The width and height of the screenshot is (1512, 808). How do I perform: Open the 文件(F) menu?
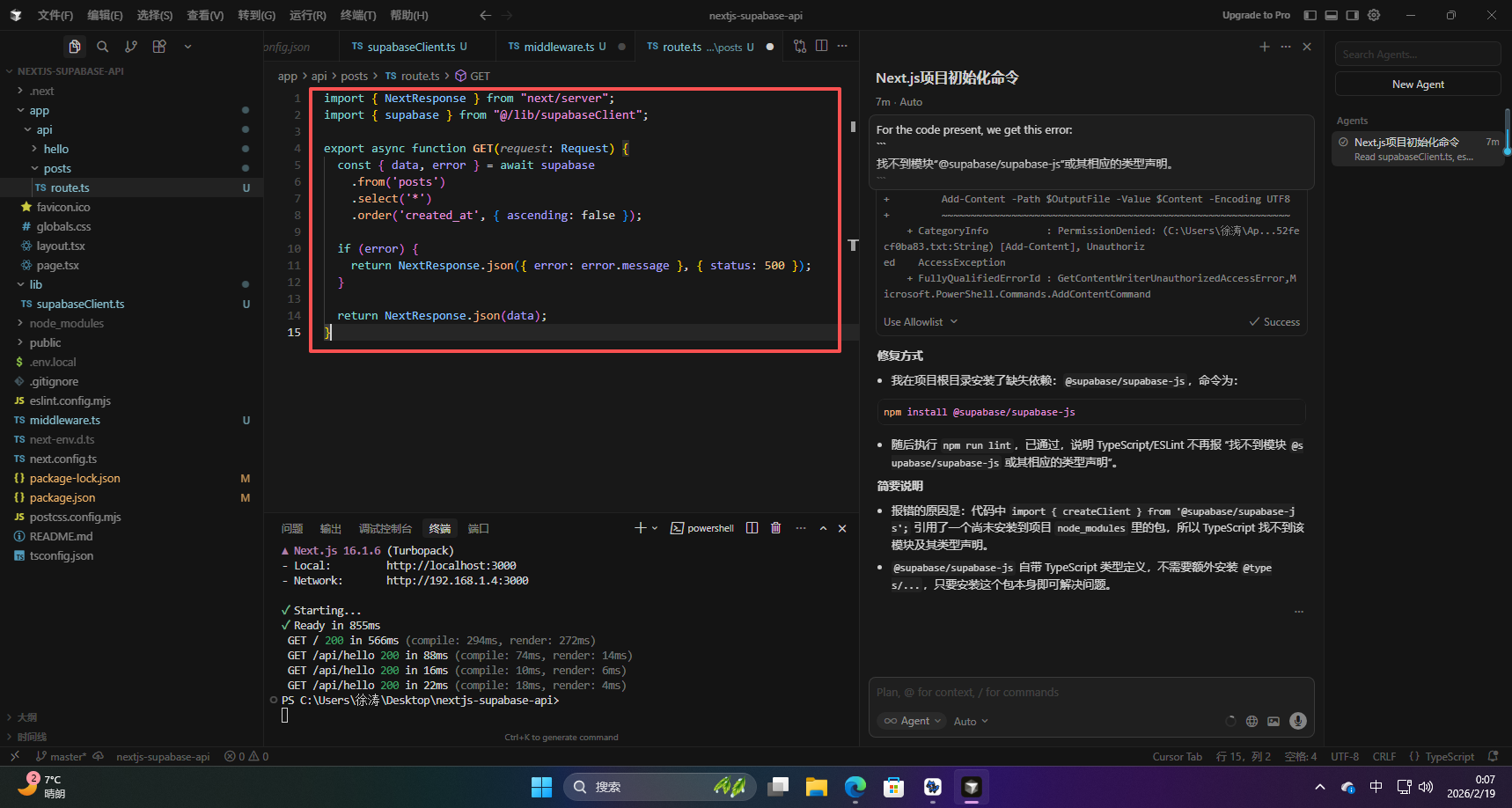[55, 15]
